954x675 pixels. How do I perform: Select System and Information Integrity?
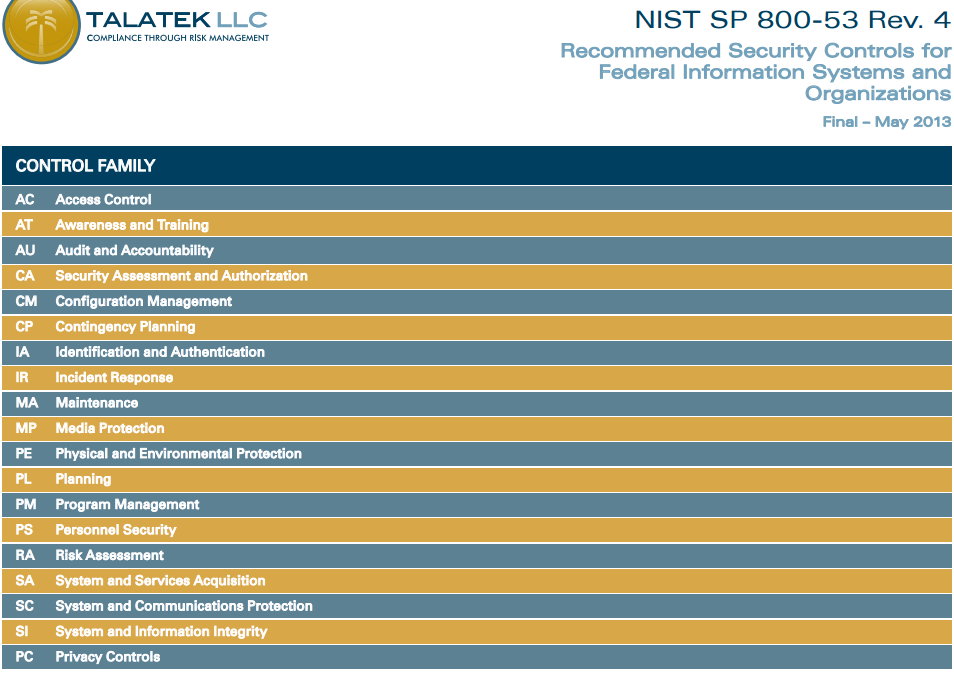[x=161, y=632]
